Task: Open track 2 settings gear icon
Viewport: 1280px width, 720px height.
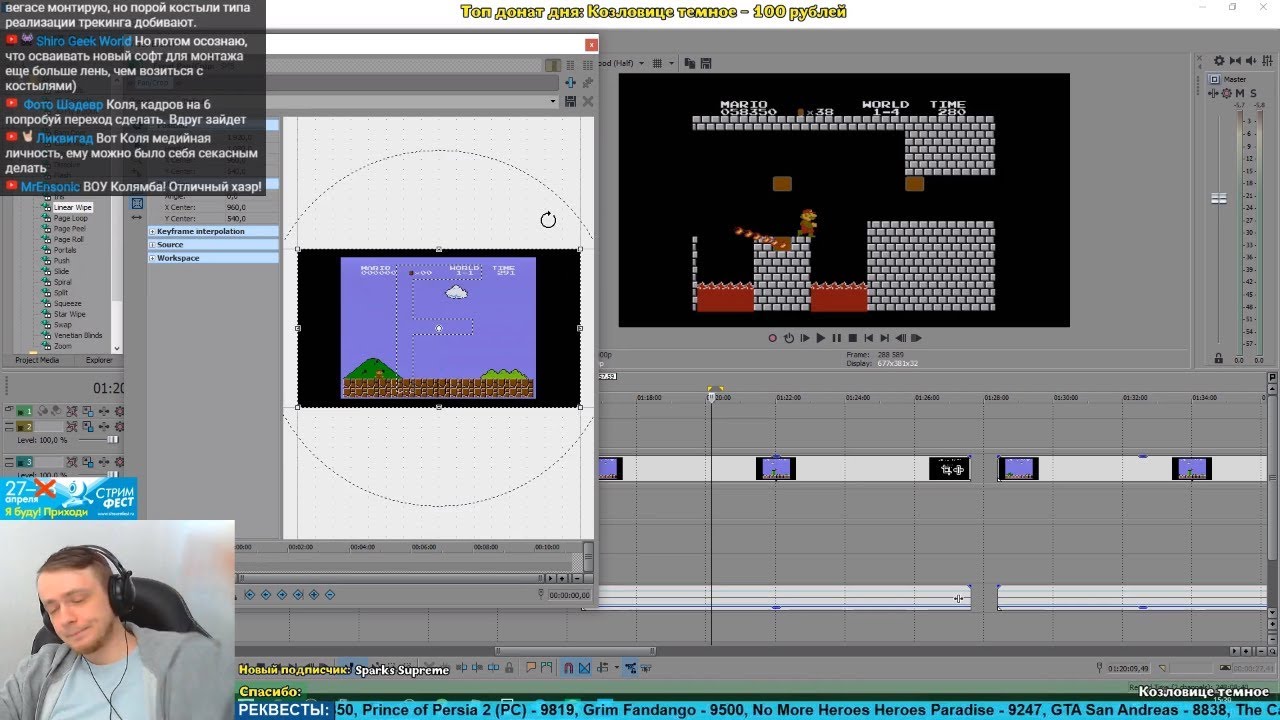Action: (x=120, y=427)
